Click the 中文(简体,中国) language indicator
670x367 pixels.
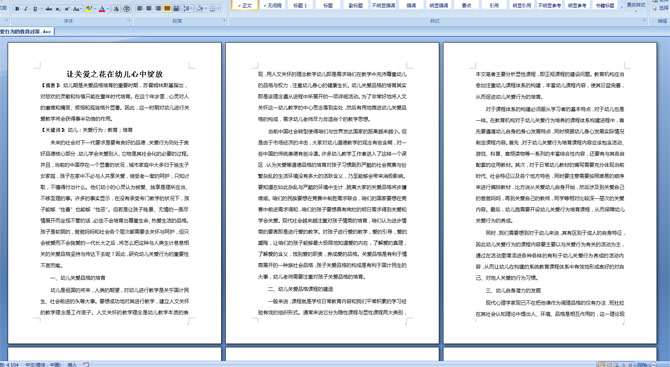pyautogui.click(x=42, y=364)
